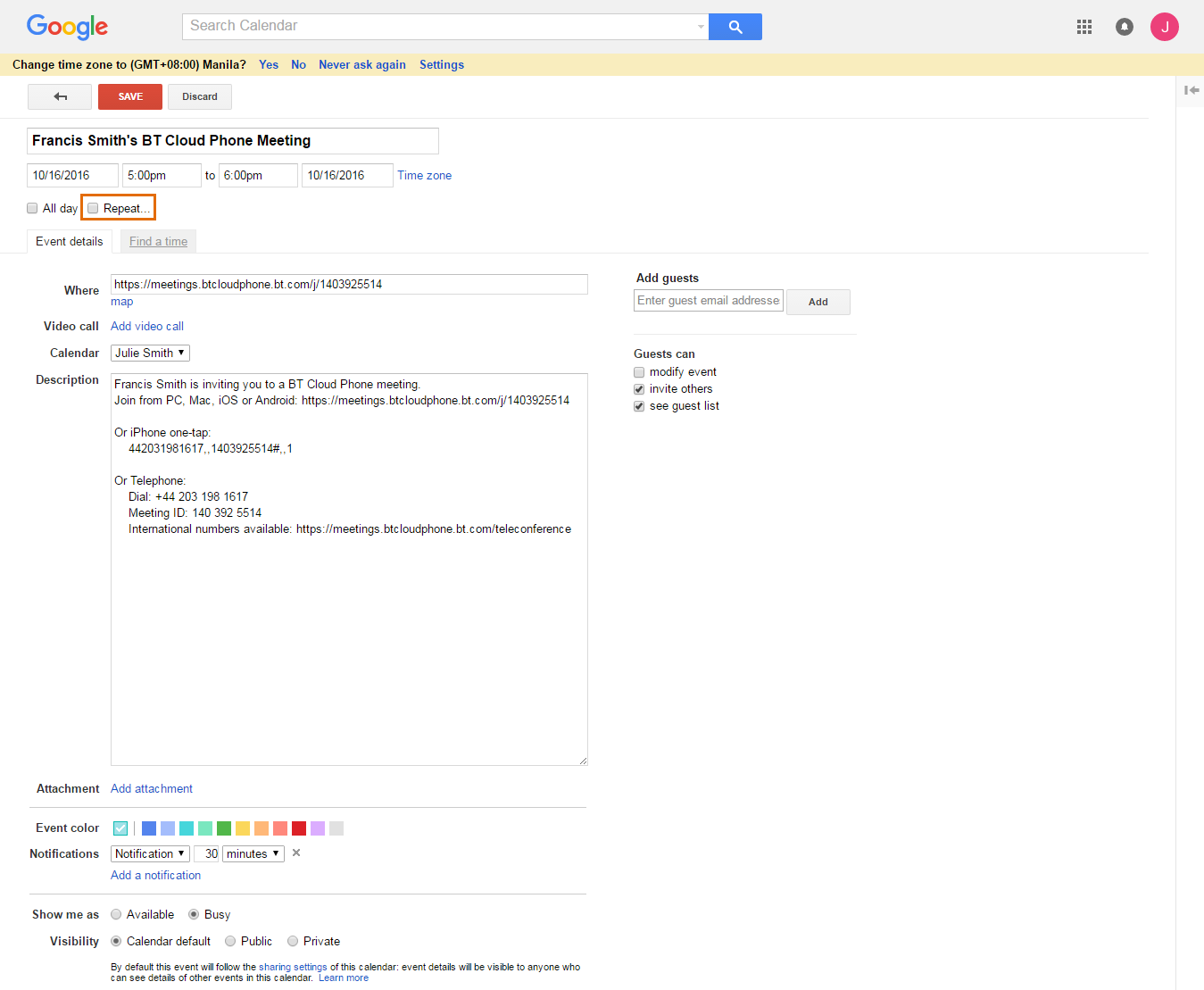Discard the event changes
The image size is (1204, 990).
pyautogui.click(x=200, y=96)
